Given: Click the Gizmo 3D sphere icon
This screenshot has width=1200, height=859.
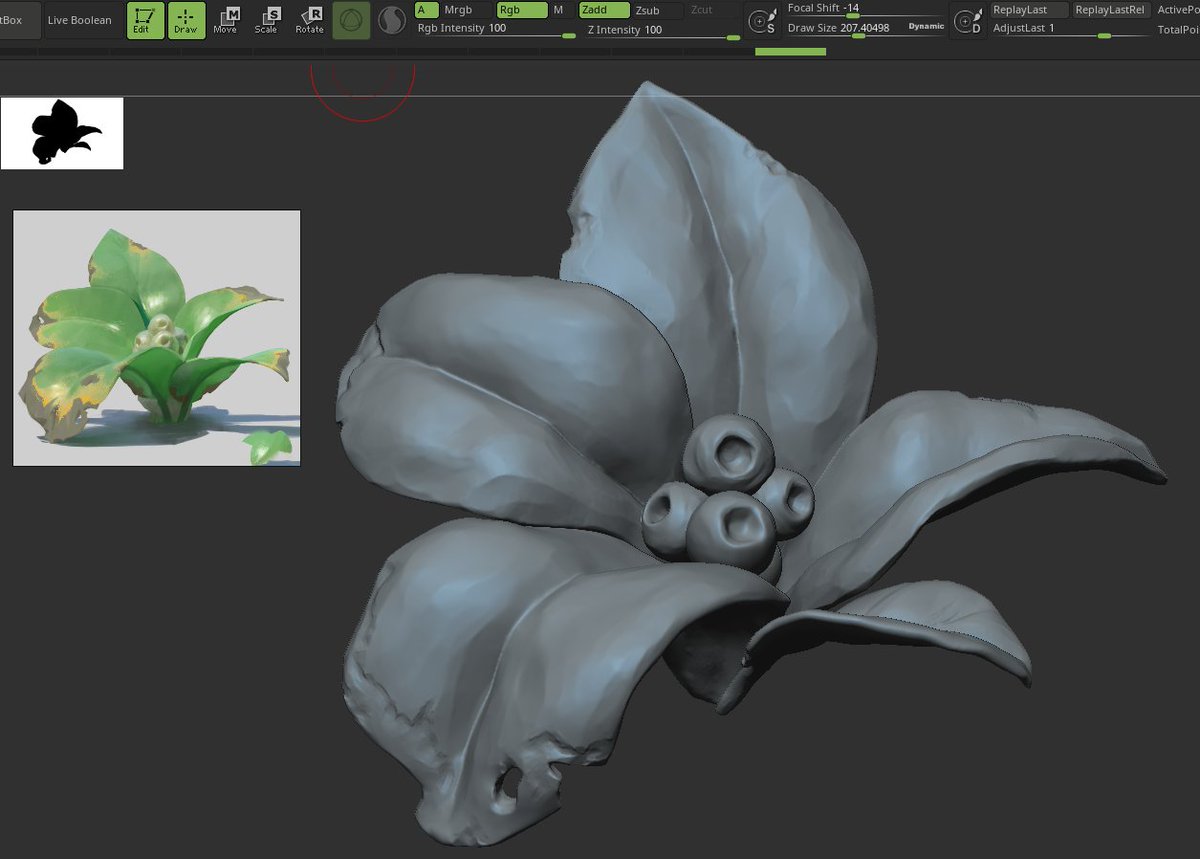Looking at the screenshot, I should click(x=351, y=20).
